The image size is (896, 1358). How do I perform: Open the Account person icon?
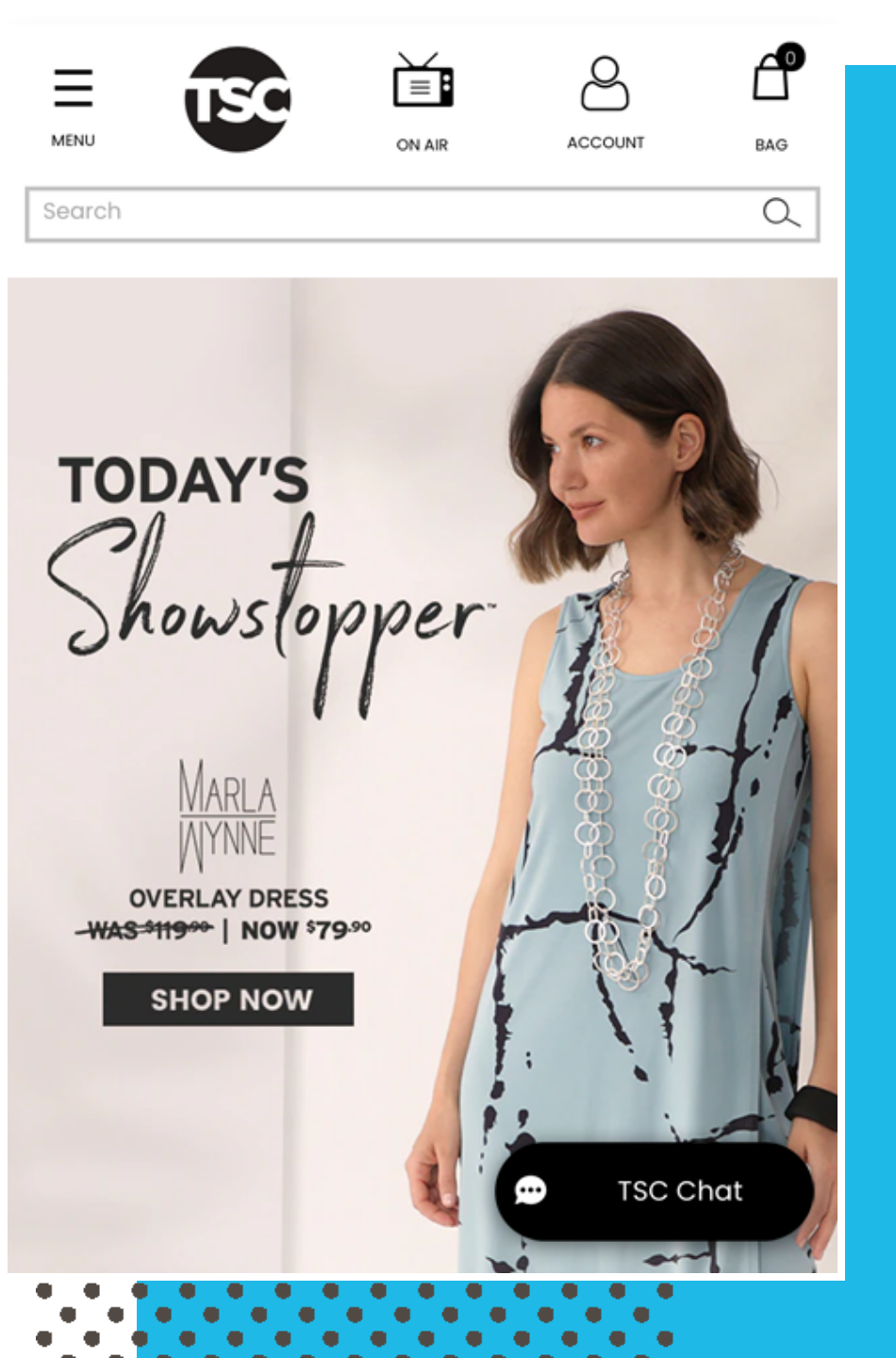[605, 84]
